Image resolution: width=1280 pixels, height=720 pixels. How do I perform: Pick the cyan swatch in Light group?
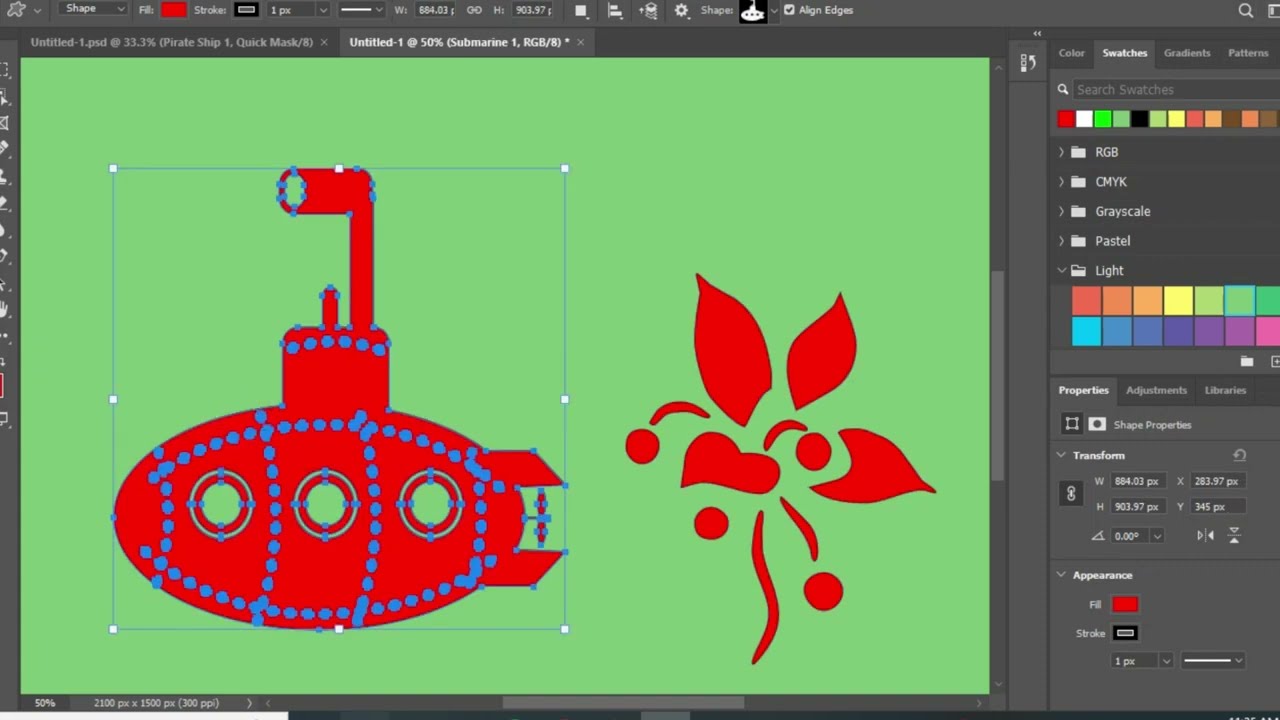point(1086,331)
